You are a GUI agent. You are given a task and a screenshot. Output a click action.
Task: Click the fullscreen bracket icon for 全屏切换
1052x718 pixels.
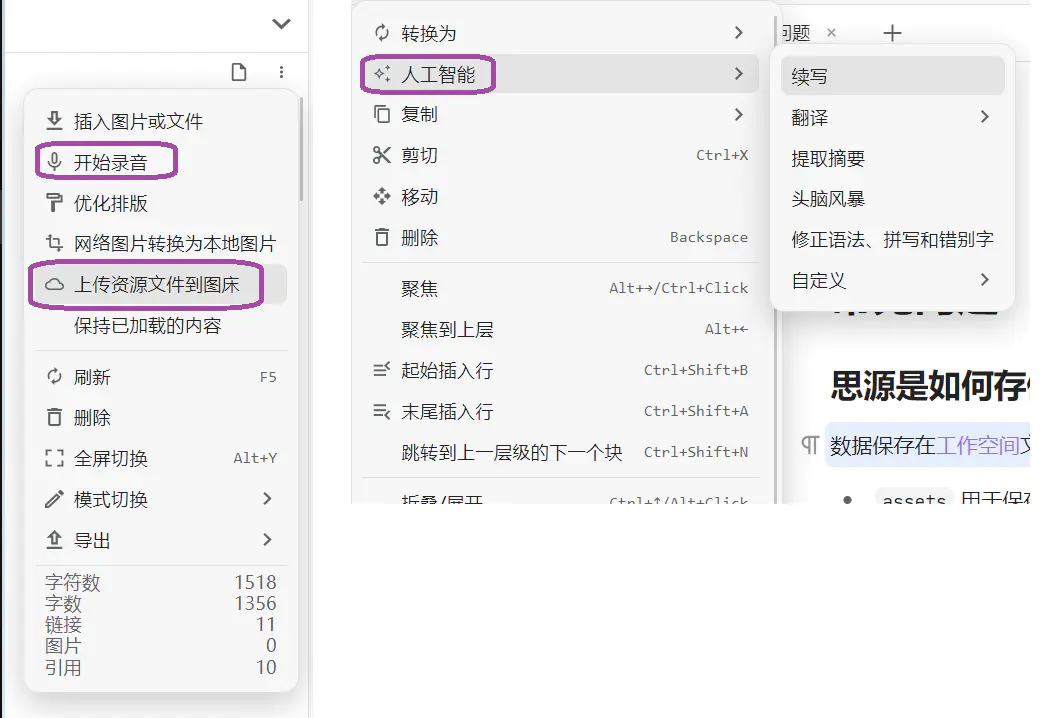54,458
